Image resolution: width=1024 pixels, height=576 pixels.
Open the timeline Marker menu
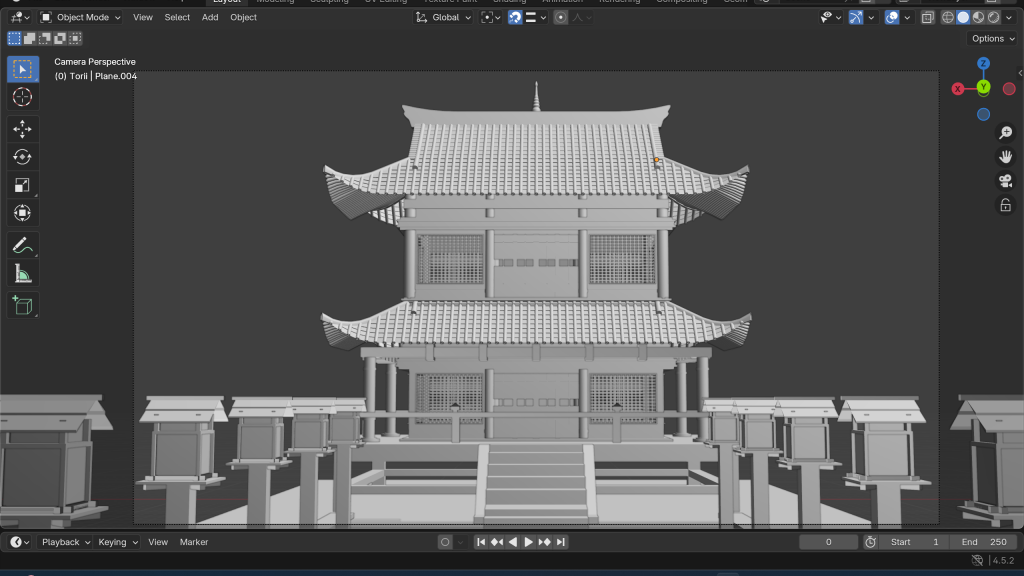tap(194, 542)
